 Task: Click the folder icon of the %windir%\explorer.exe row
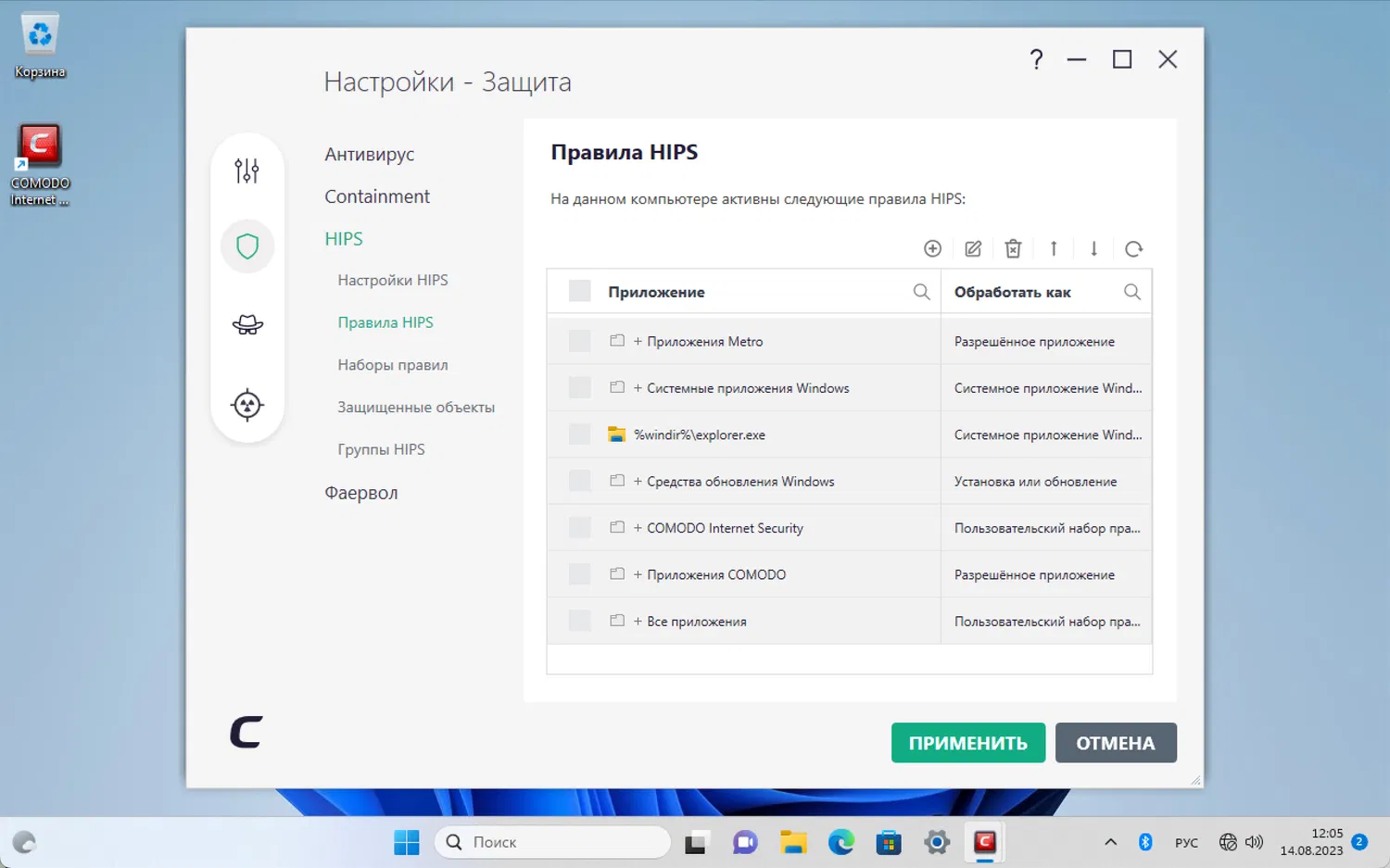616,434
